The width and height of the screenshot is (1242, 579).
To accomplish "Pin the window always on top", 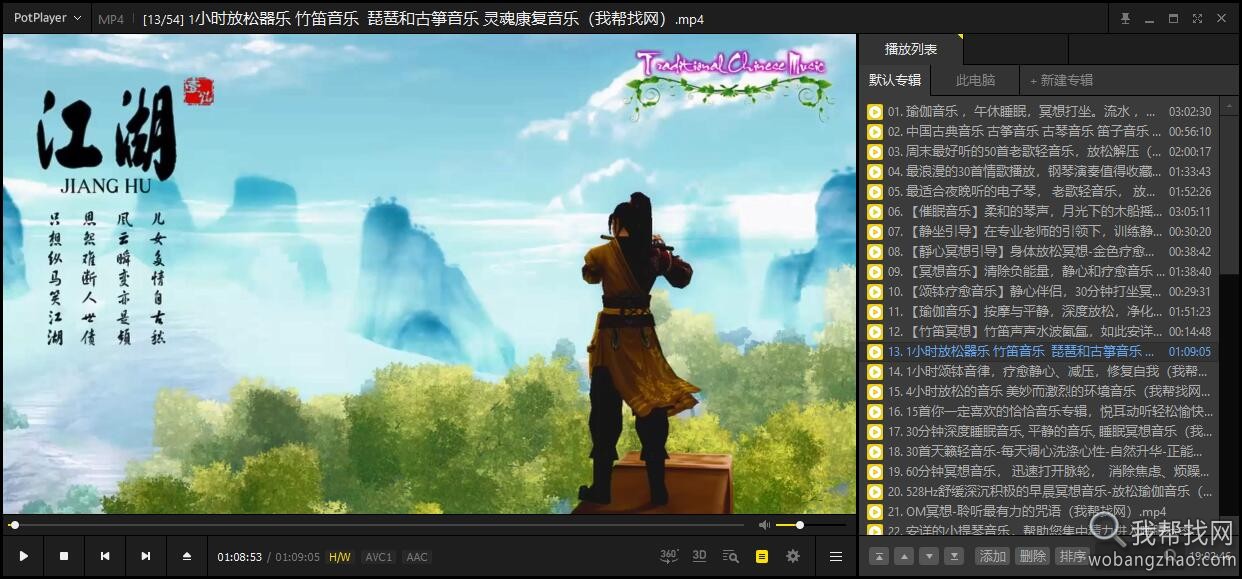I will 1125,18.
